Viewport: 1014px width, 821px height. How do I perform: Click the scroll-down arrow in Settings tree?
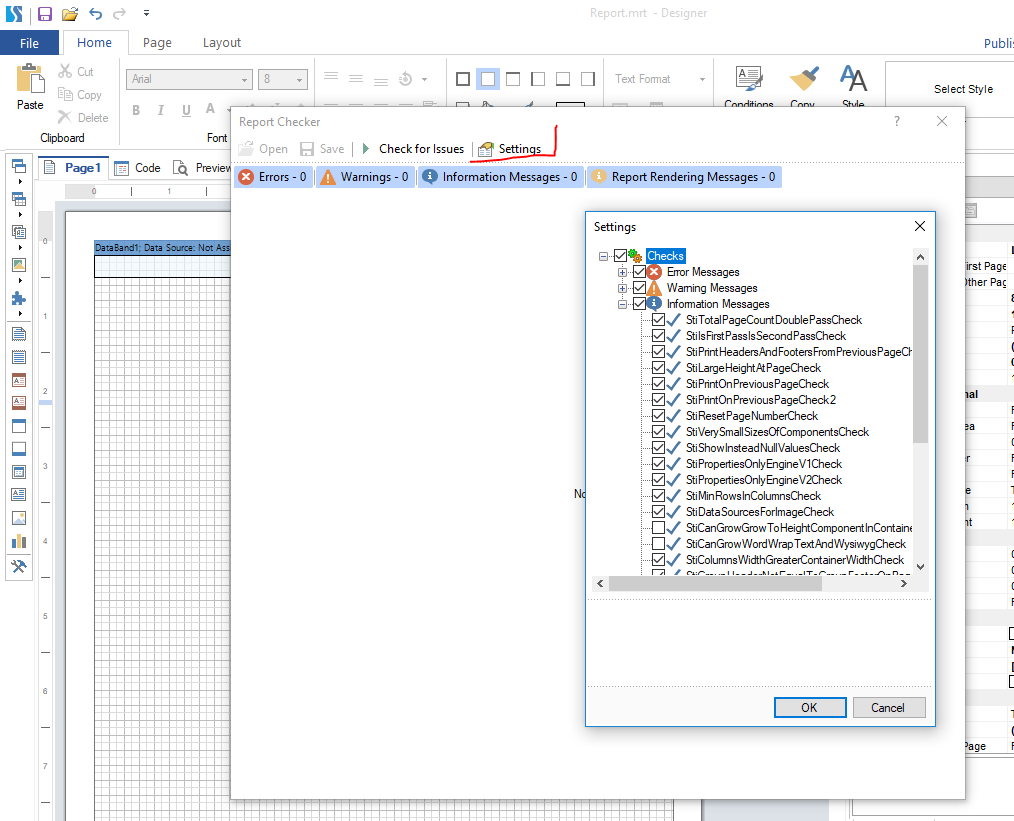point(921,567)
